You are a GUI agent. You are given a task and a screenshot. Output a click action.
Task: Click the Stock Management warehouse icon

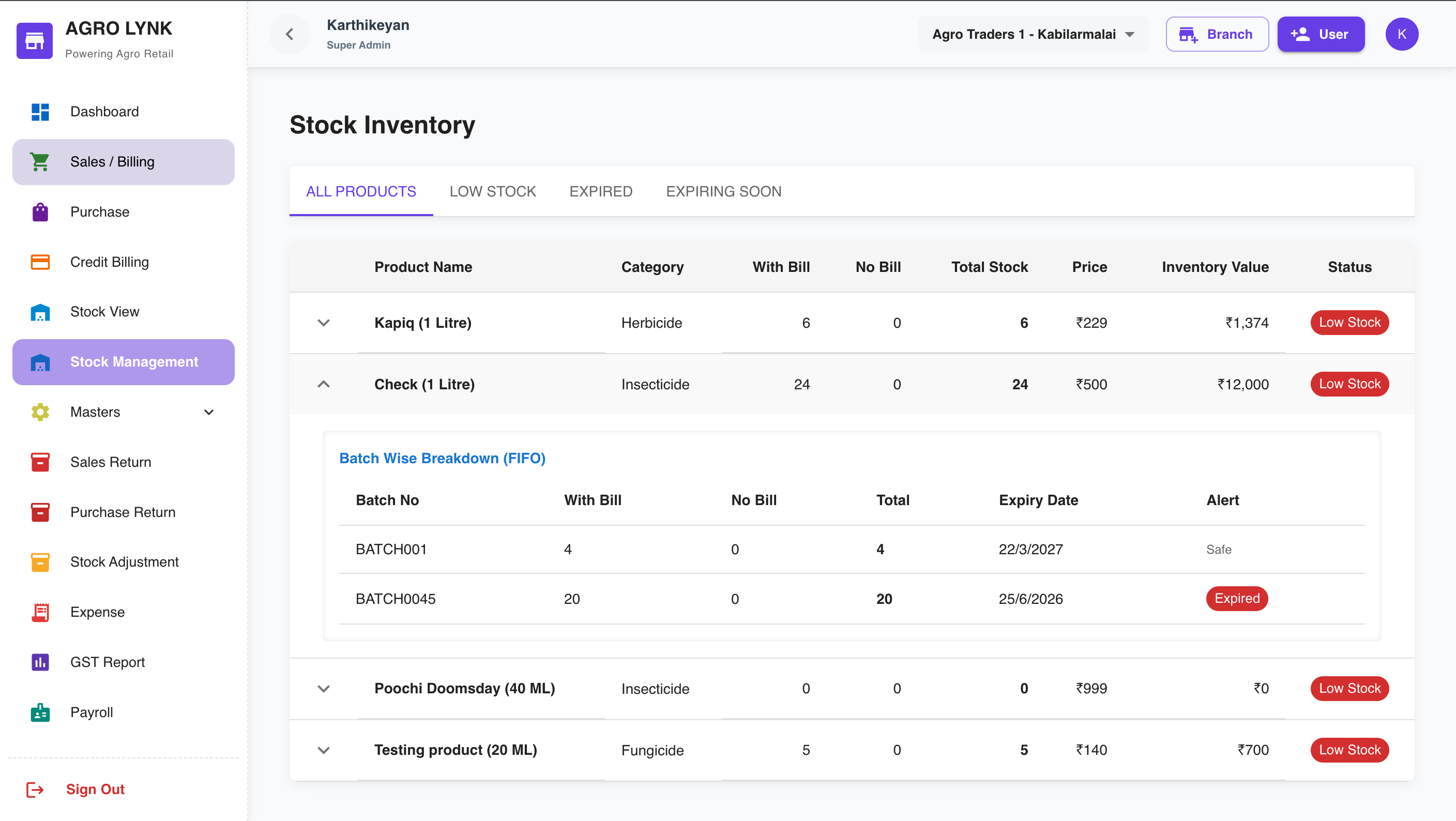[40, 362]
